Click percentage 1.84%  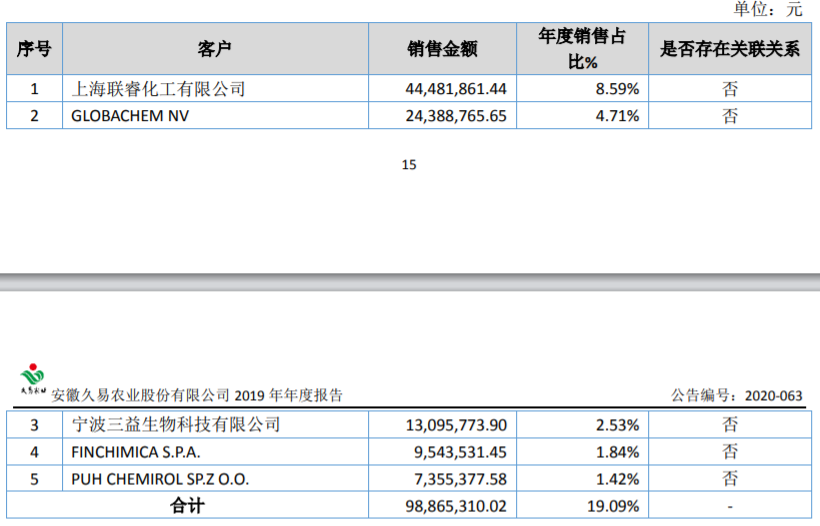[x=618, y=452]
